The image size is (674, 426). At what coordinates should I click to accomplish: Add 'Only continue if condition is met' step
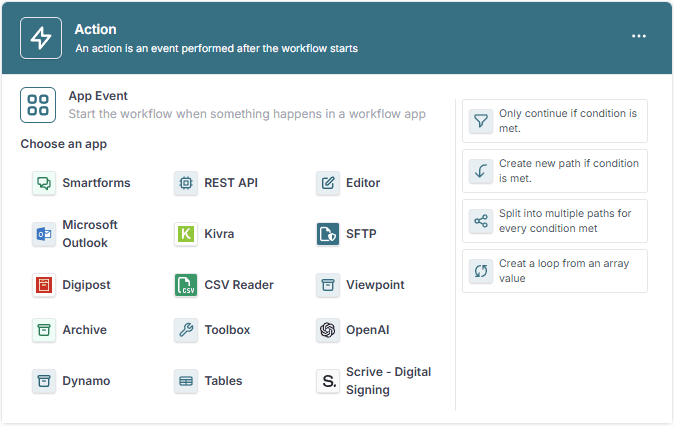(555, 121)
